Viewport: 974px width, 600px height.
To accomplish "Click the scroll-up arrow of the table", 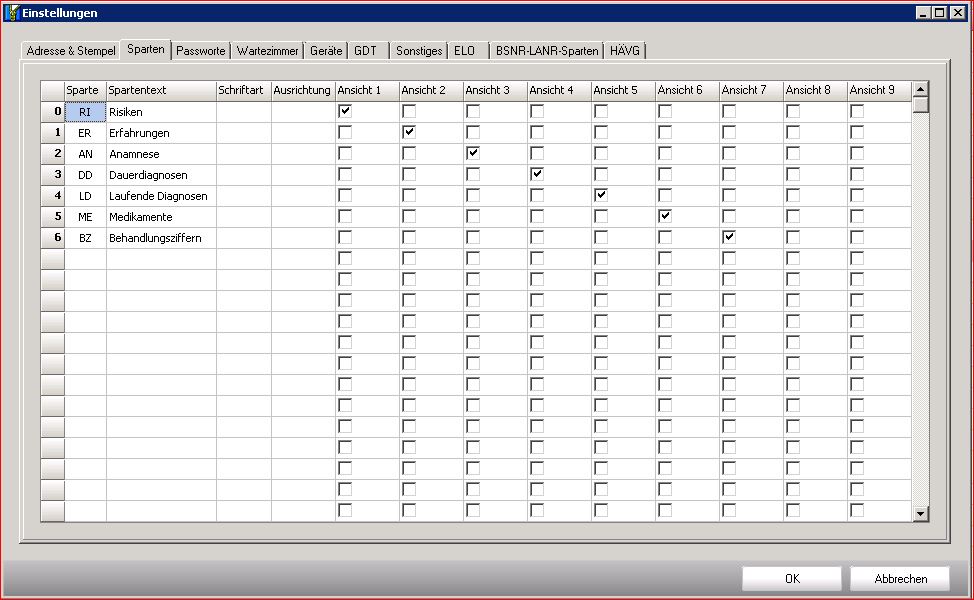I will point(920,89).
